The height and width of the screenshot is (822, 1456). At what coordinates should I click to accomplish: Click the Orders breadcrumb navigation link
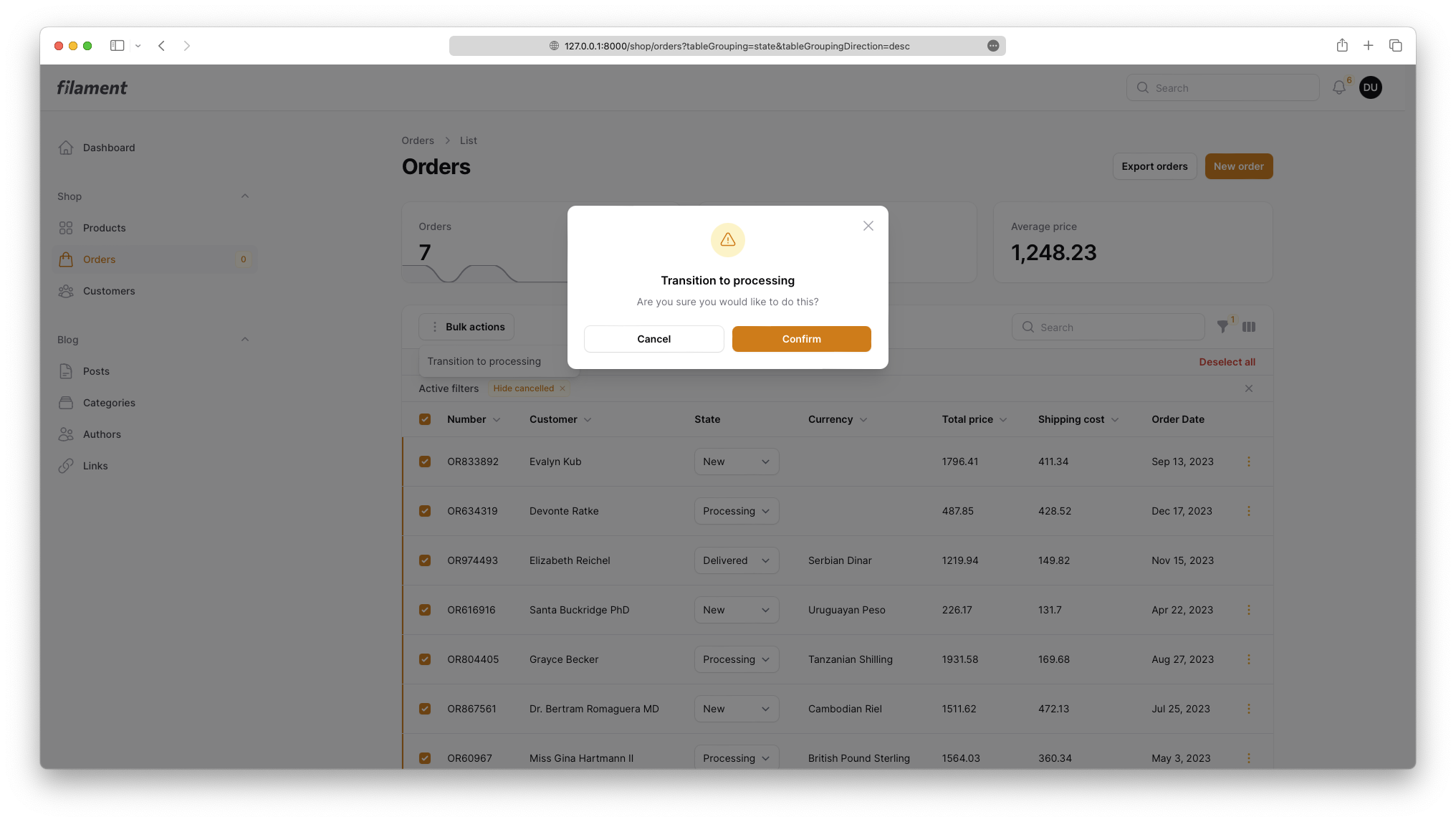coord(417,140)
